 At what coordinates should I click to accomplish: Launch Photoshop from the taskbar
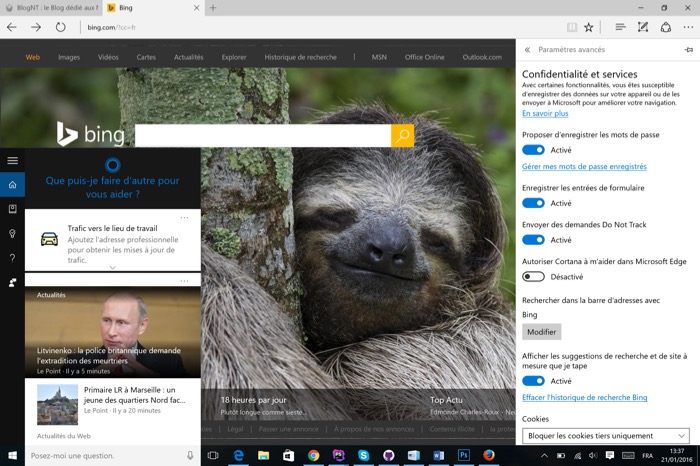point(464,456)
